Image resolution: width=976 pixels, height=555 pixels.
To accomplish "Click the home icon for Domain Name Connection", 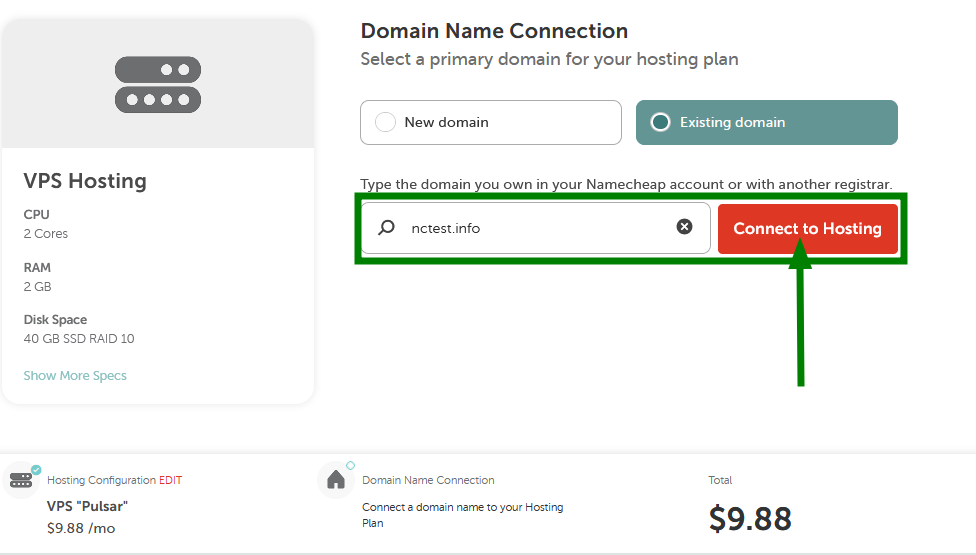I will (336, 481).
